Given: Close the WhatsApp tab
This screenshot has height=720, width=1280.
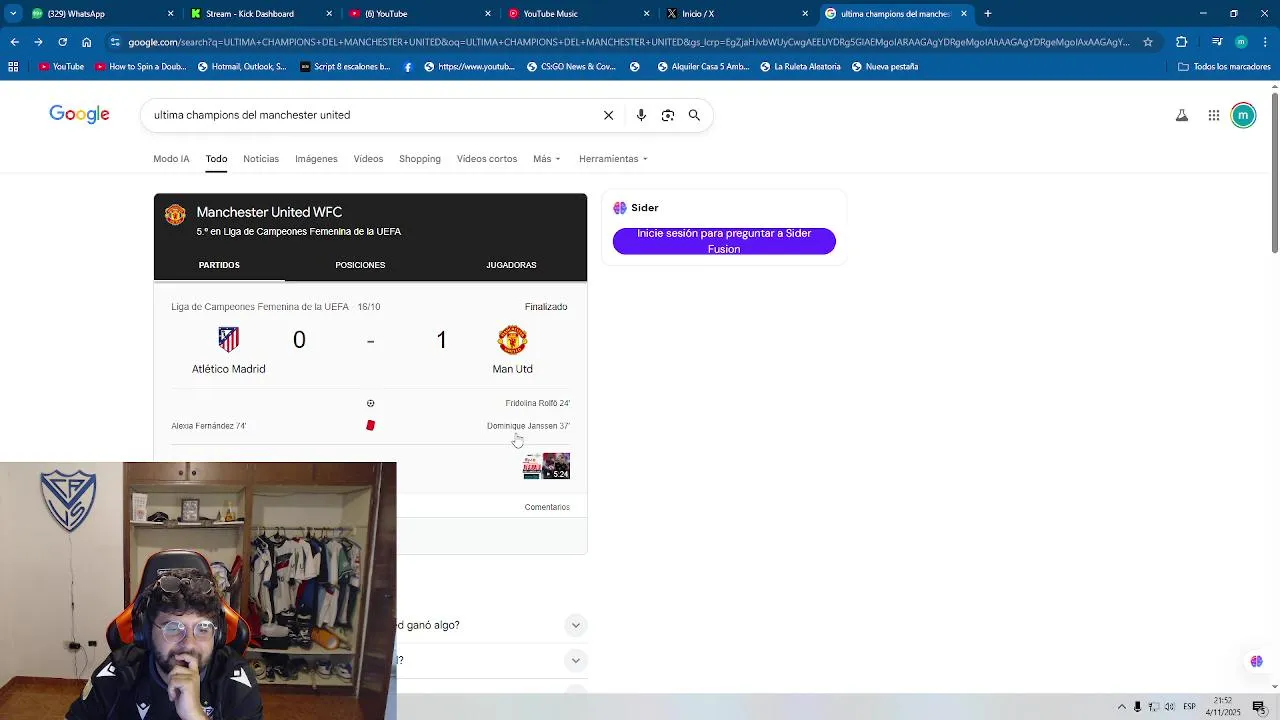Looking at the screenshot, I should [x=170, y=14].
